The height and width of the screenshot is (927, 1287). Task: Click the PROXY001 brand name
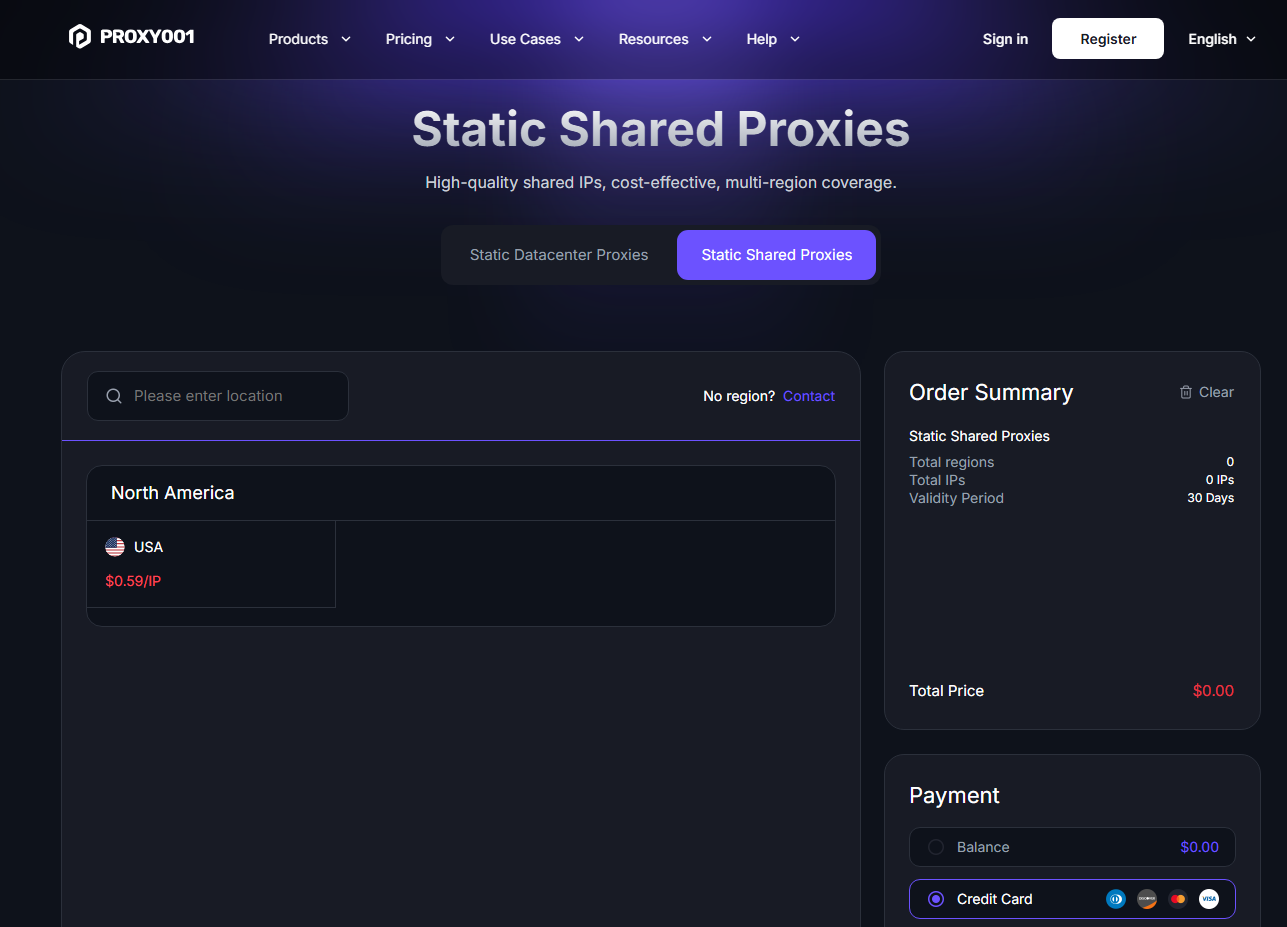point(147,37)
